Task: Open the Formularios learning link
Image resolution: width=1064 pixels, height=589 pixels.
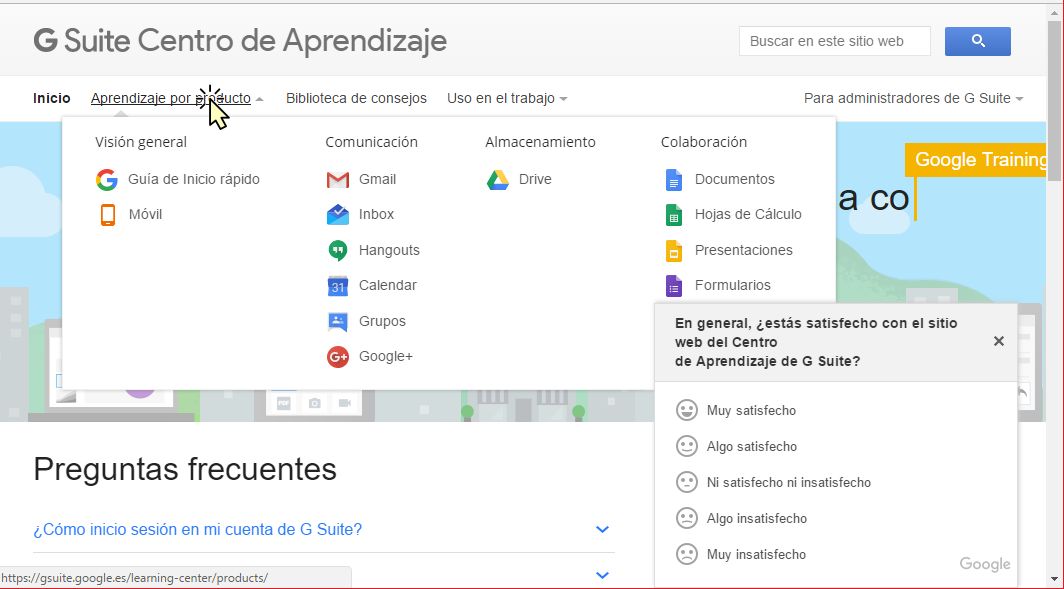Action: click(732, 286)
